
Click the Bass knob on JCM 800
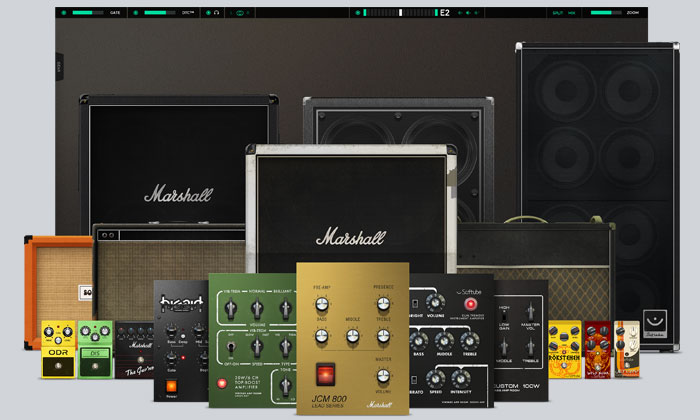tap(322, 336)
